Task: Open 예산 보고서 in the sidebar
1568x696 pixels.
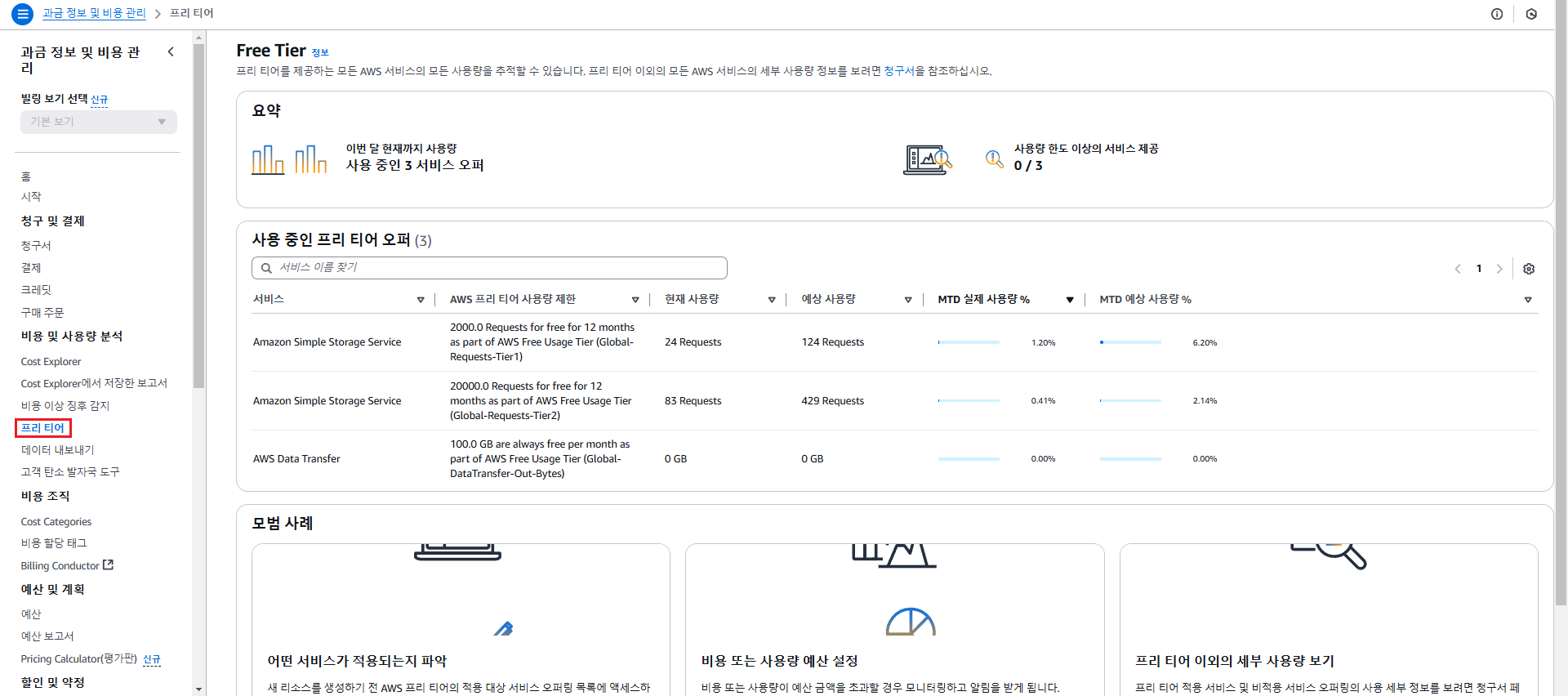Action: 47,636
